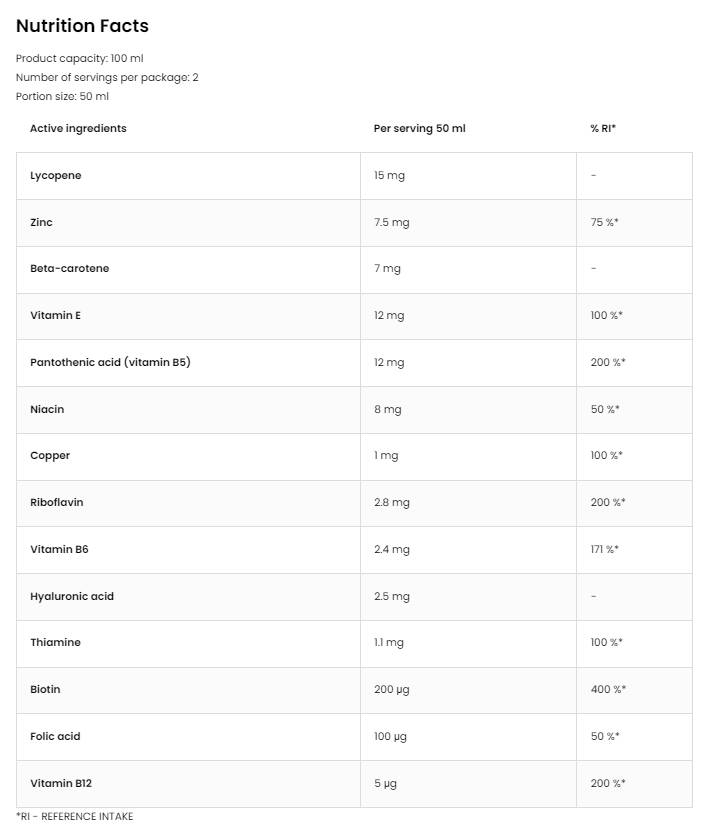Viewport: 709px width, 835px height.
Task: Click the Copper row label
Action: [x=50, y=456]
